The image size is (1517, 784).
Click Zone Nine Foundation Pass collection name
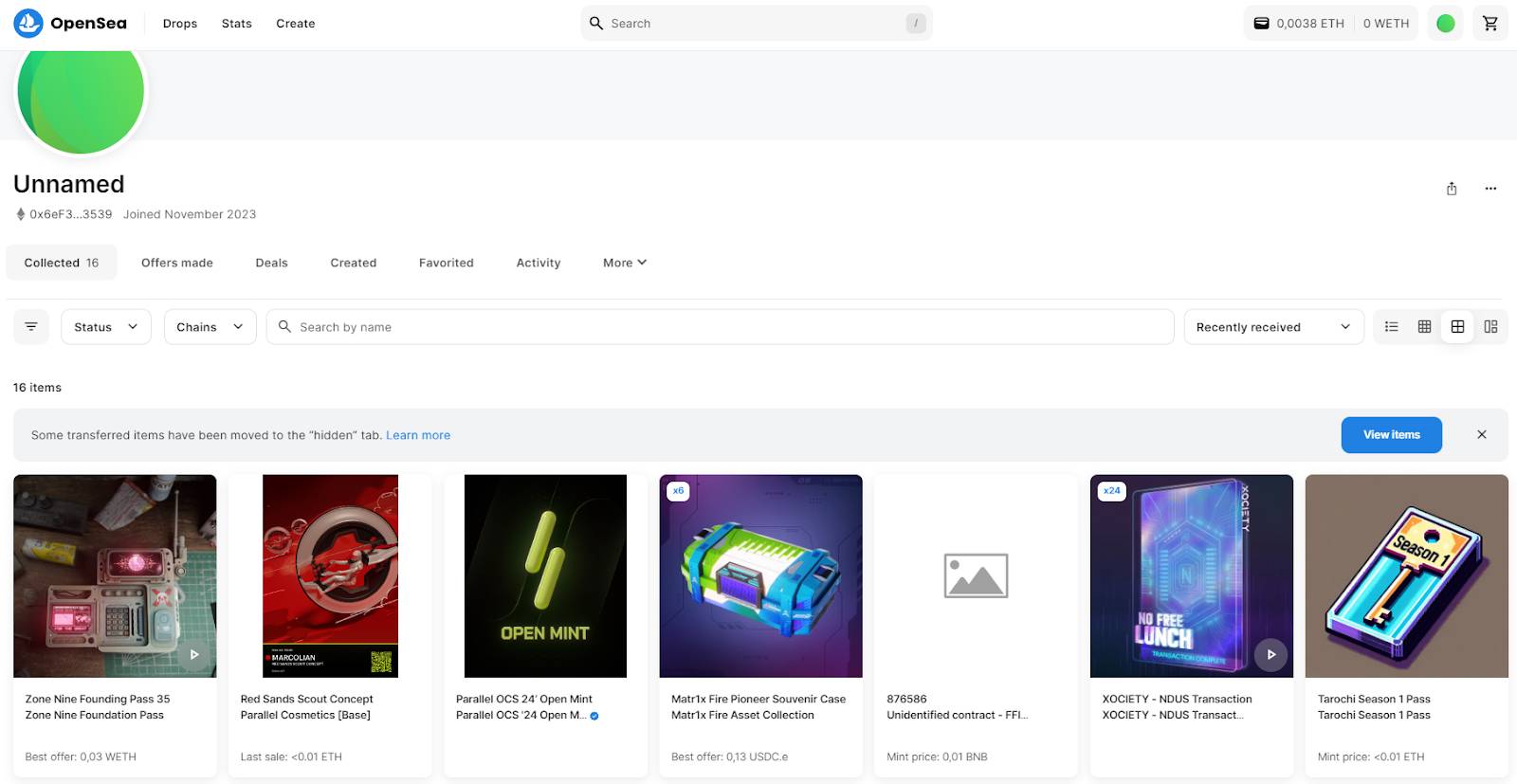(x=95, y=716)
